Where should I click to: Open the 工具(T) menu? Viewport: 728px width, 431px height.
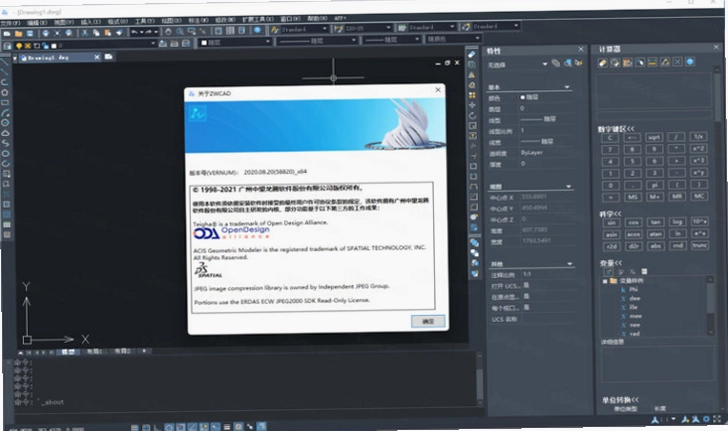coord(144,21)
